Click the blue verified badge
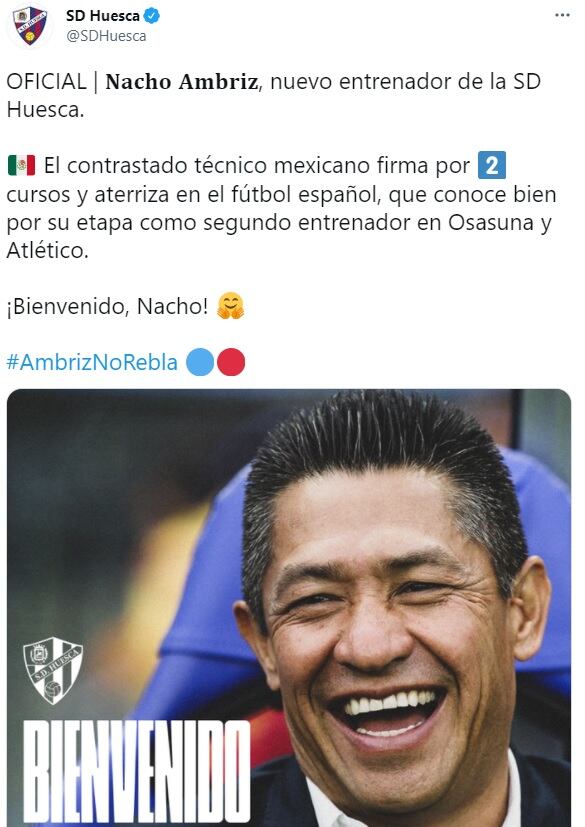The image size is (585, 827). pyautogui.click(x=152, y=16)
